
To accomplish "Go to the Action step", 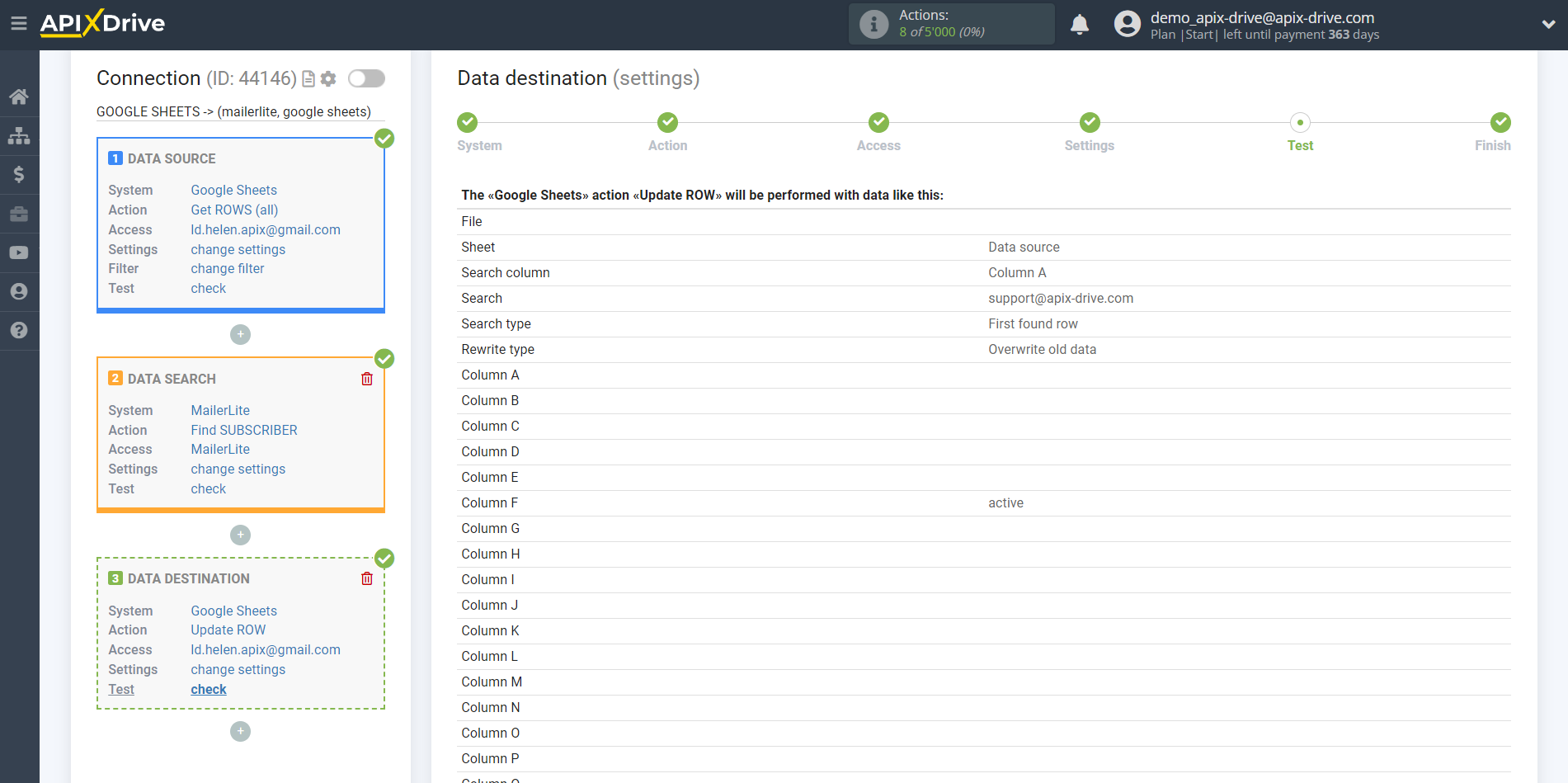I will [x=667, y=122].
